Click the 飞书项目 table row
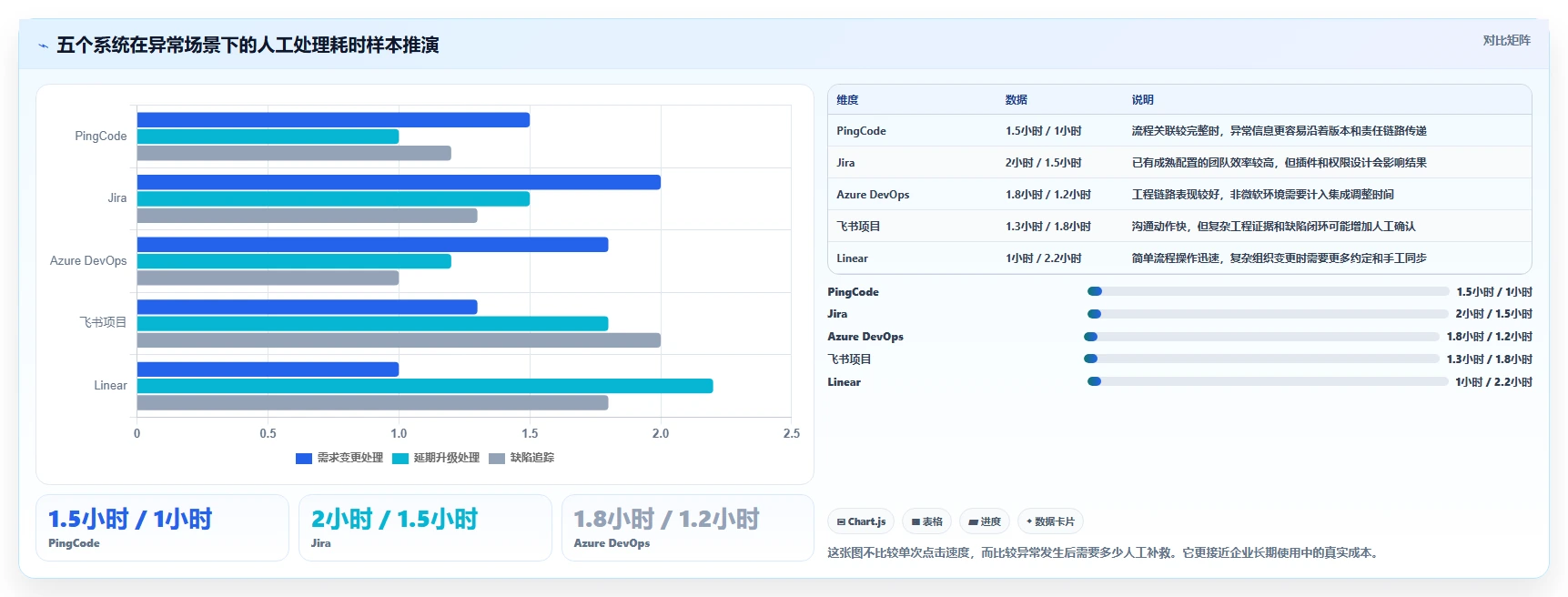This screenshot has width=1568, height=597. pos(1179,227)
